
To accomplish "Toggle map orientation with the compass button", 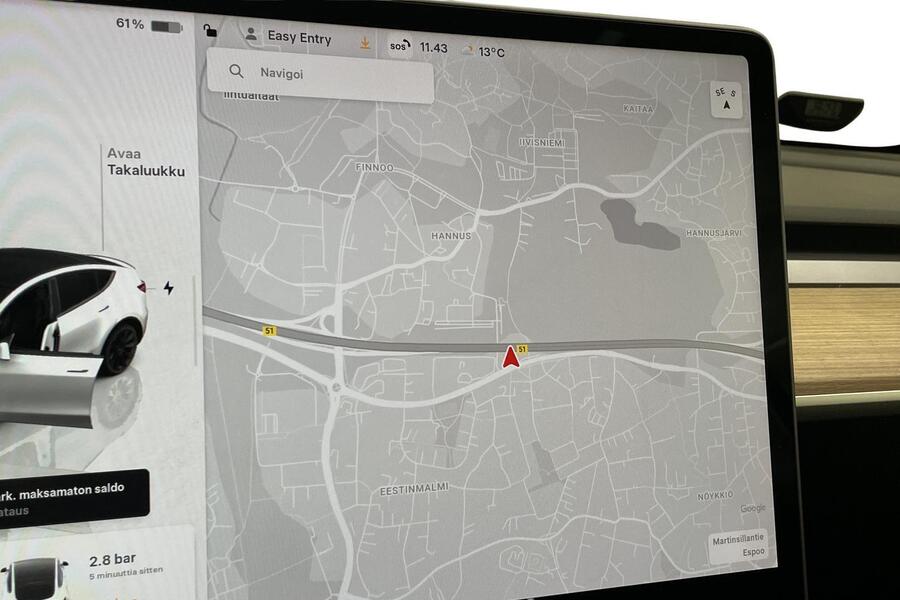I will tap(724, 101).
